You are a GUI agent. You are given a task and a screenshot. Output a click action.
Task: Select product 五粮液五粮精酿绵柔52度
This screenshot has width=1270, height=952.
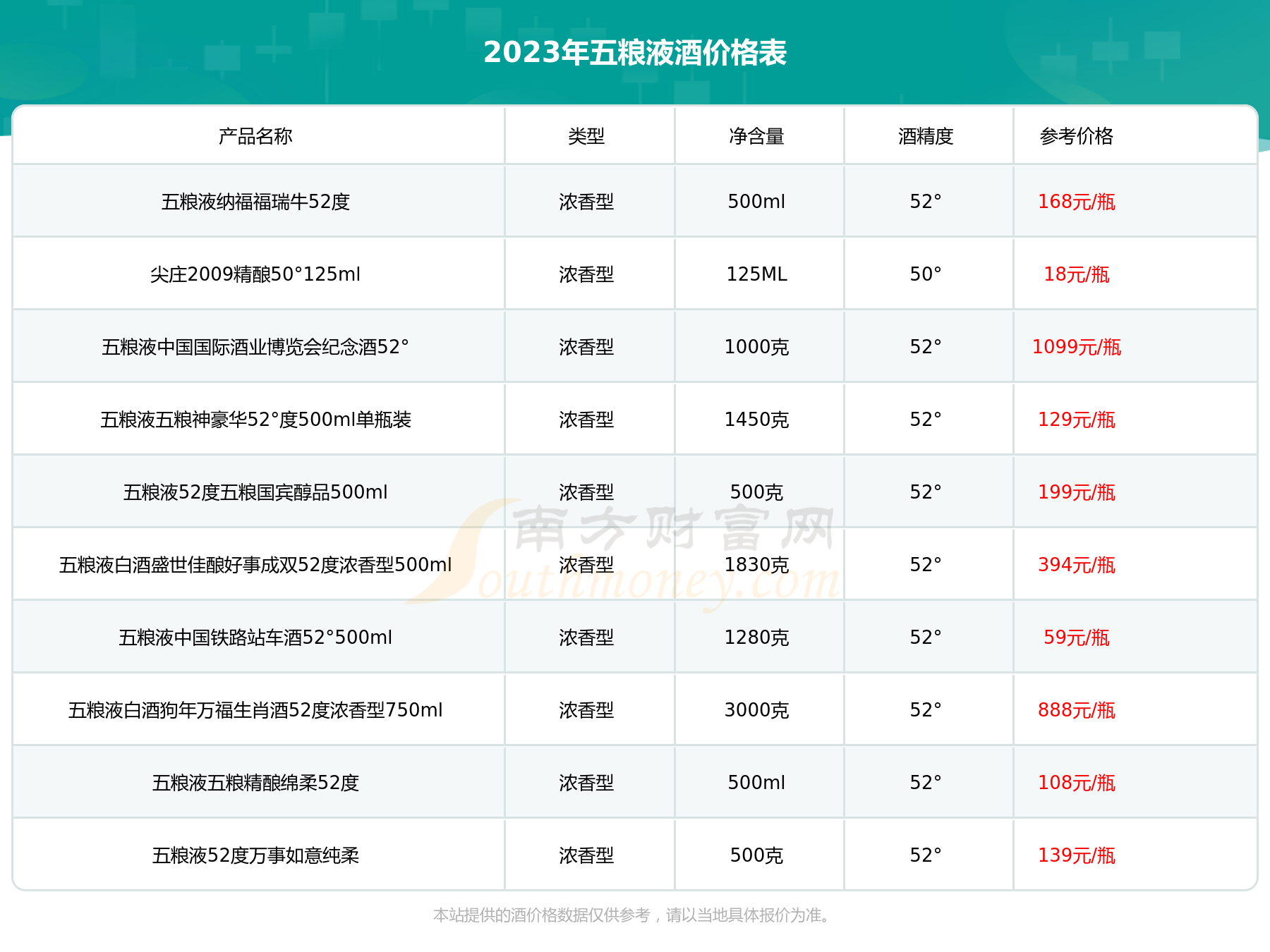pos(255,783)
